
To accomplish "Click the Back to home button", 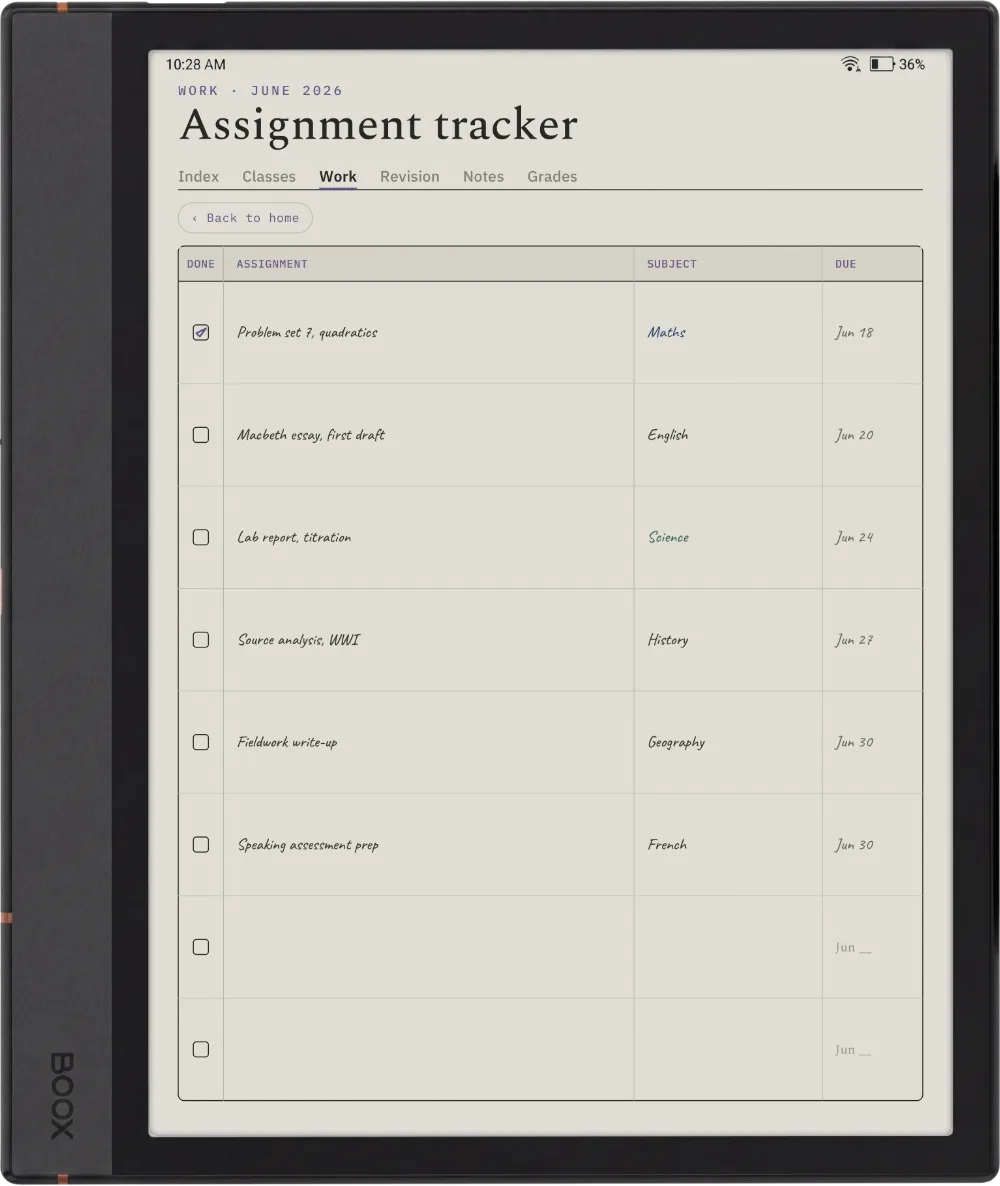I will point(245,218).
